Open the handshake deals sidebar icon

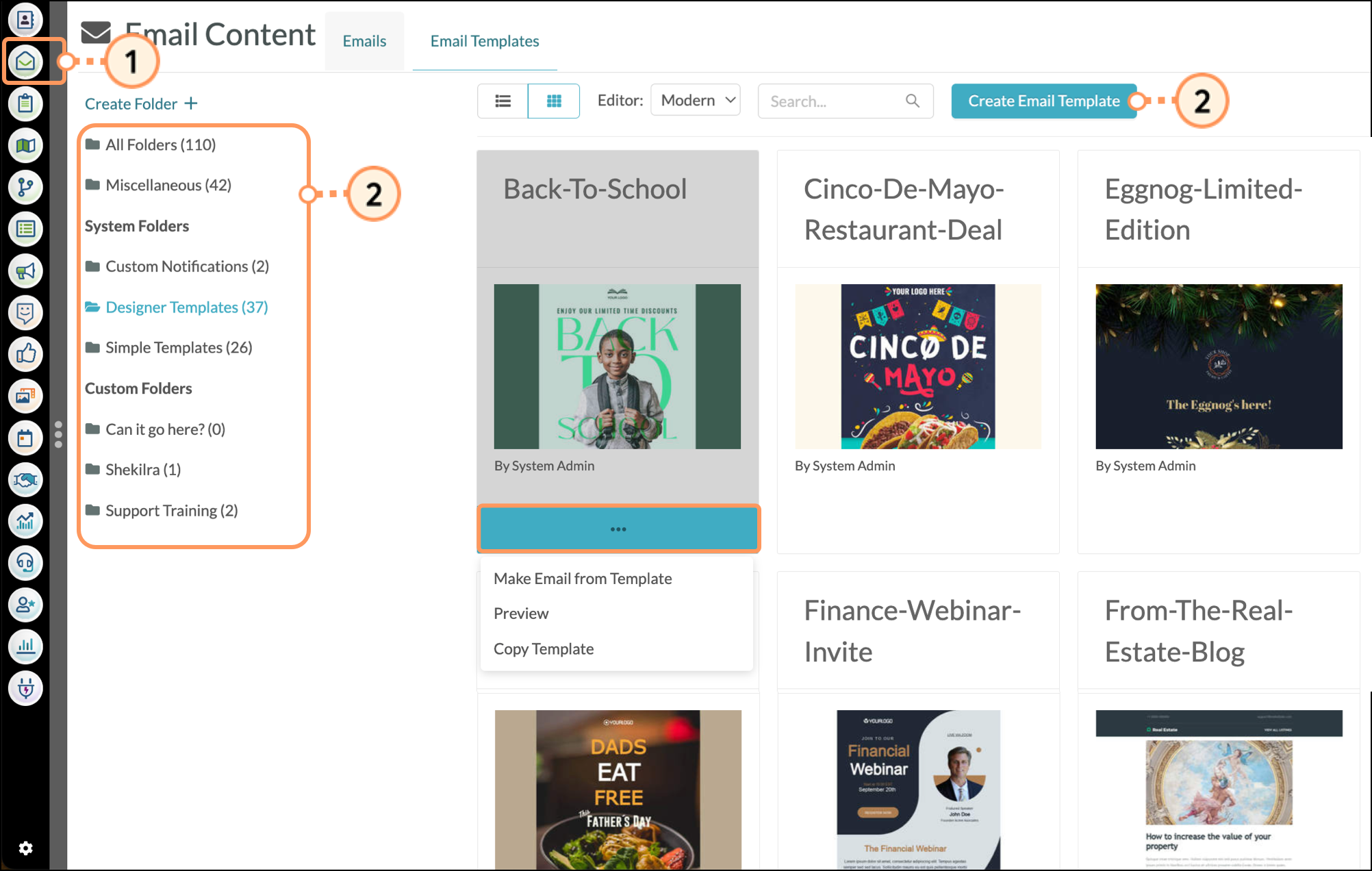[x=25, y=479]
